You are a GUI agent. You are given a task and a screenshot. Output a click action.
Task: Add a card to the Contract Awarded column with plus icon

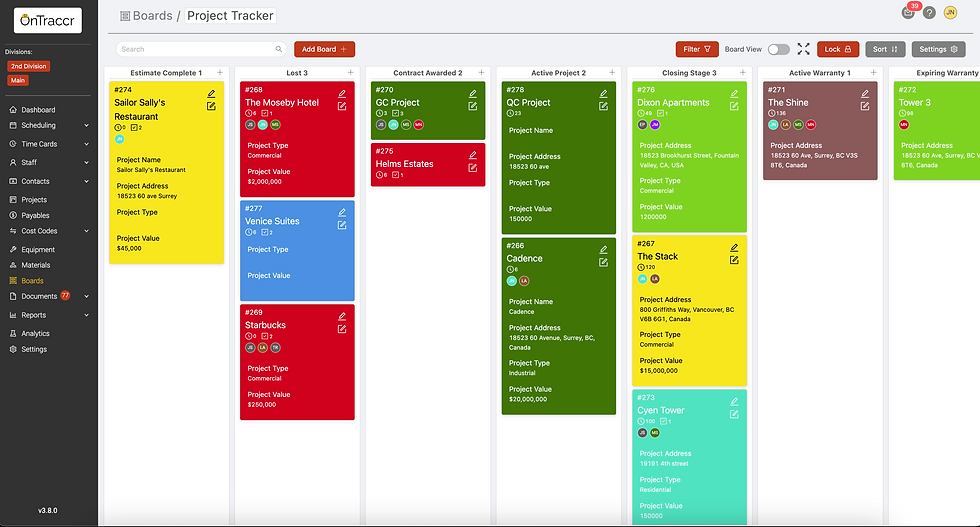tap(481, 73)
